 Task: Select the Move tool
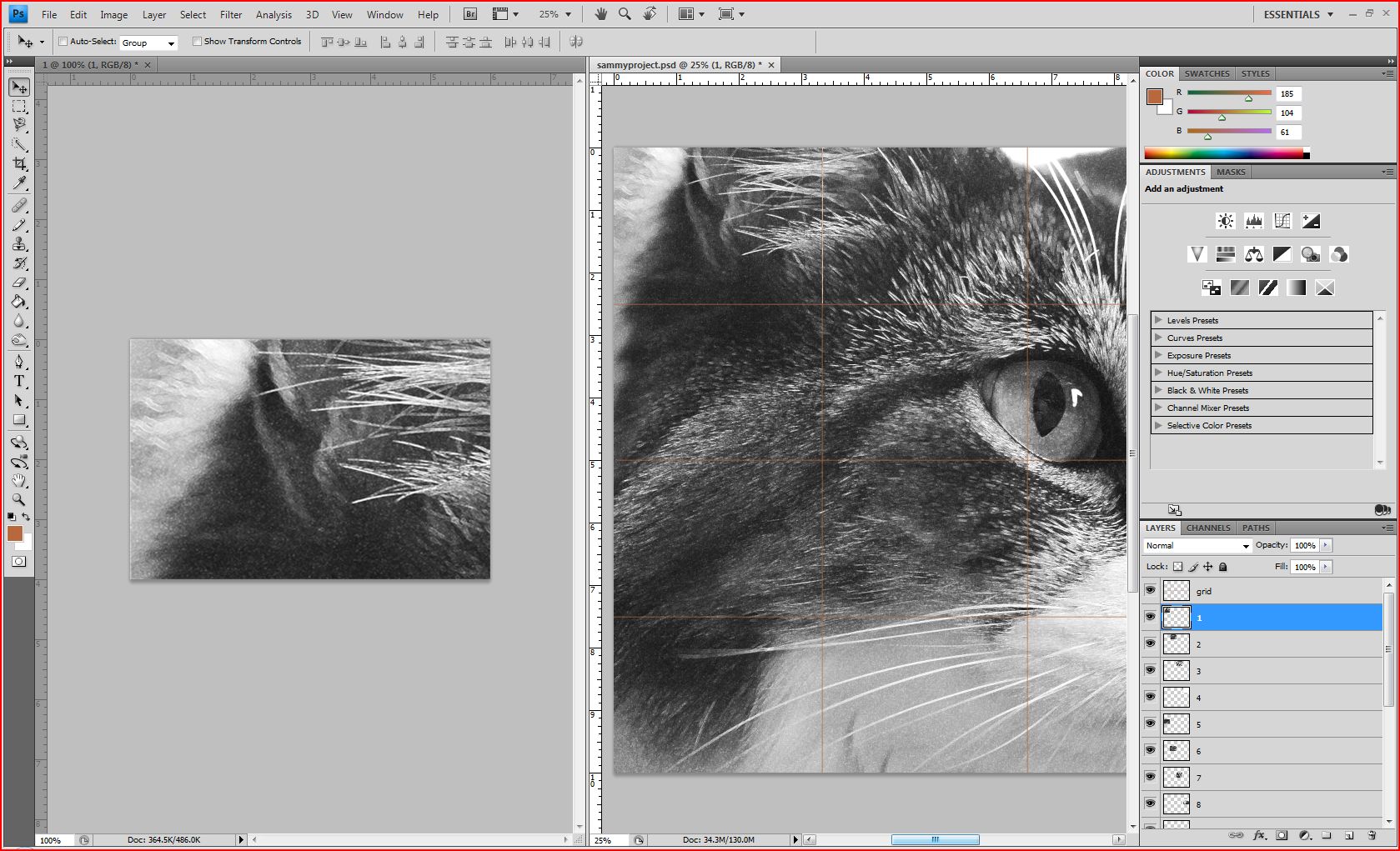coord(19,88)
